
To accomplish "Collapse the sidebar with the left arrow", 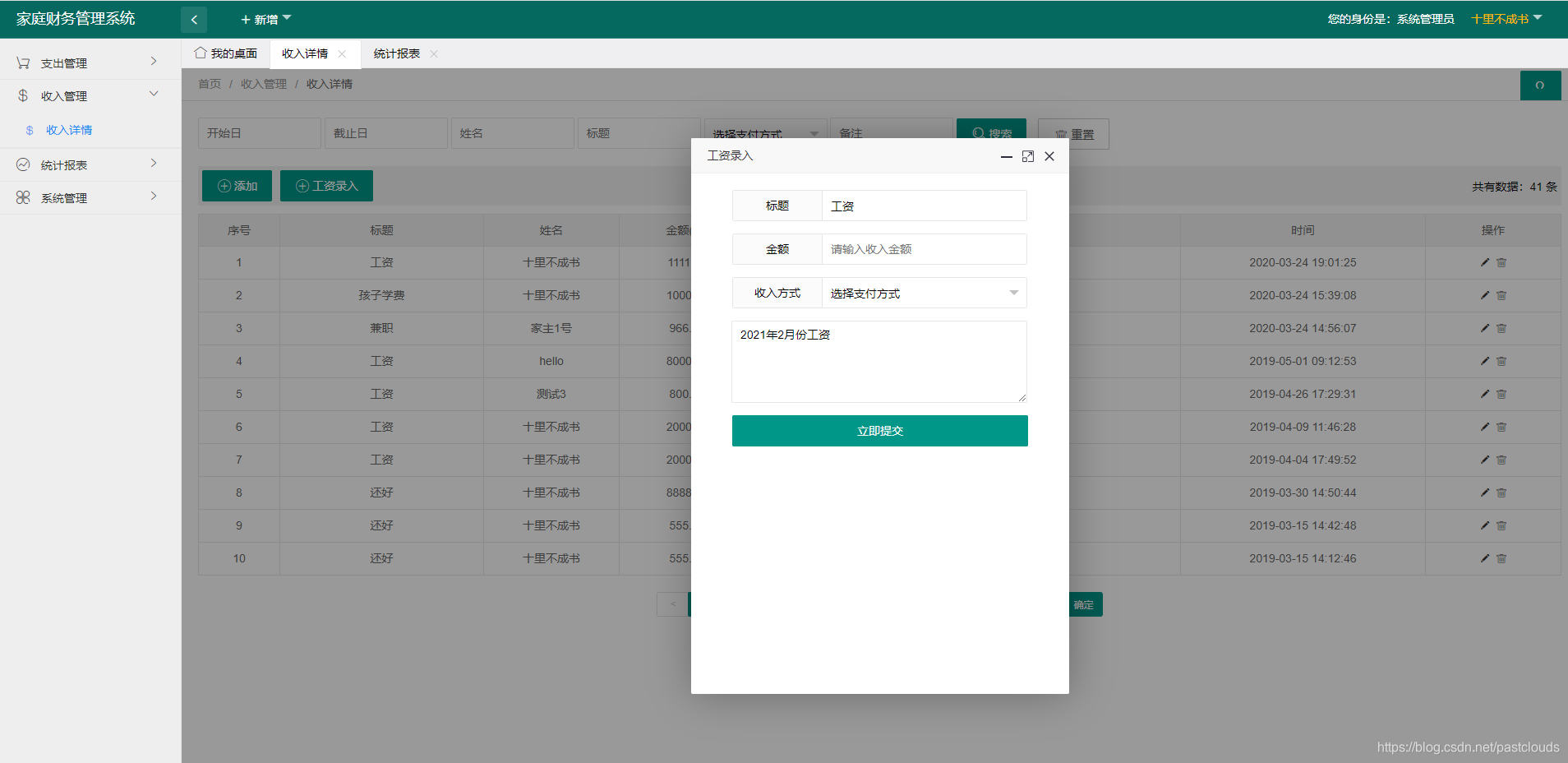I will coord(194,20).
